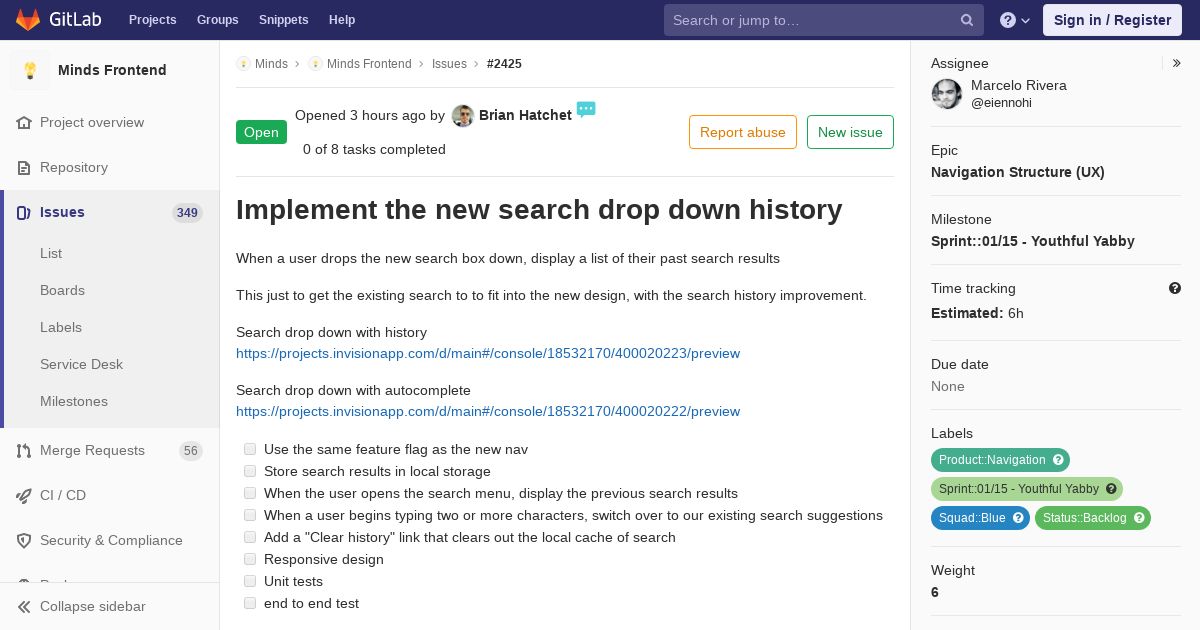The height and width of the screenshot is (630, 1200).
Task: Open the Help question mark menu
Action: [1015, 20]
